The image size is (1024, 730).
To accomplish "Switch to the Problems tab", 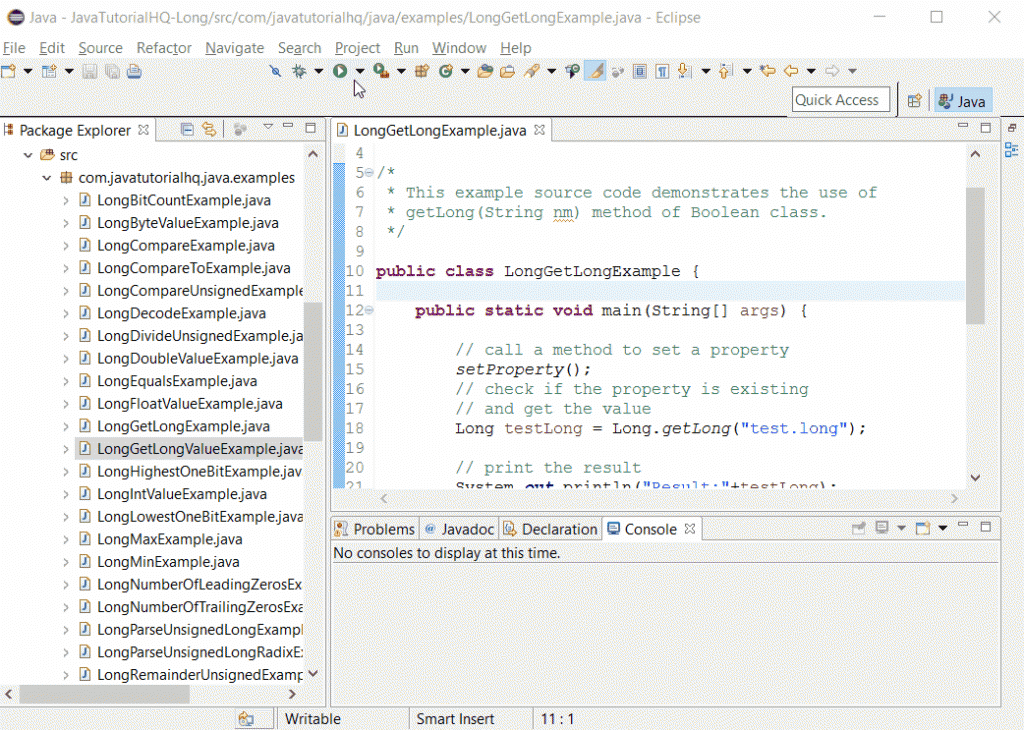I will pyautogui.click(x=384, y=528).
